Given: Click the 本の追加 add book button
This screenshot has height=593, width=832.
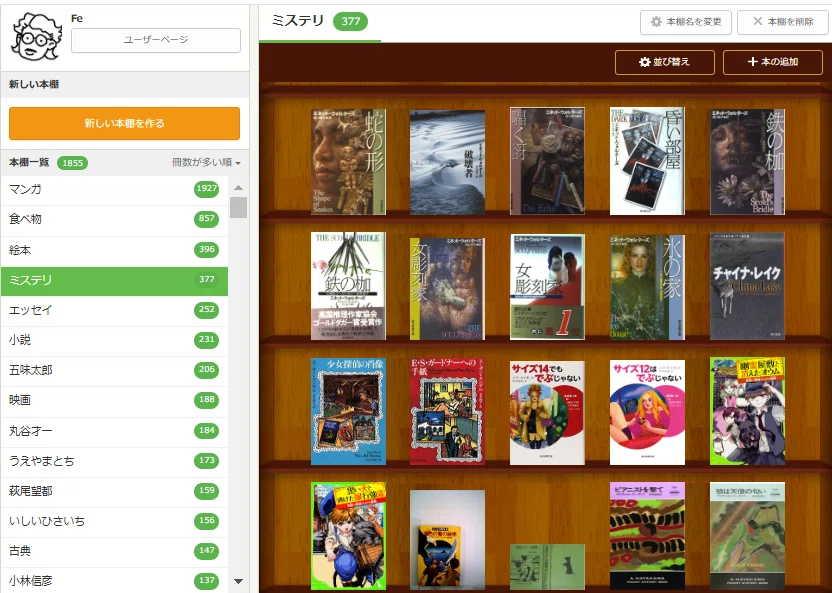Looking at the screenshot, I should [x=773, y=62].
